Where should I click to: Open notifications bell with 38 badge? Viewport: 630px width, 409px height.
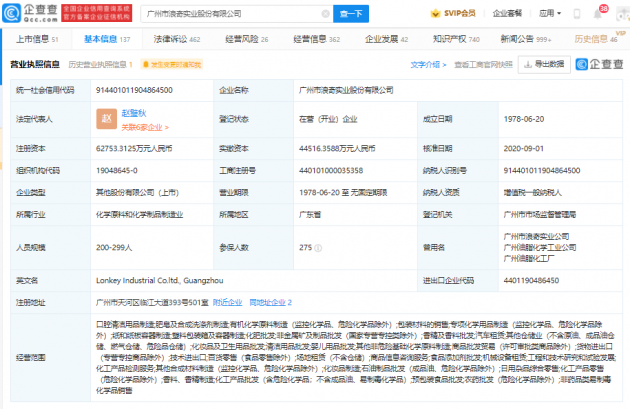pos(598,14)
